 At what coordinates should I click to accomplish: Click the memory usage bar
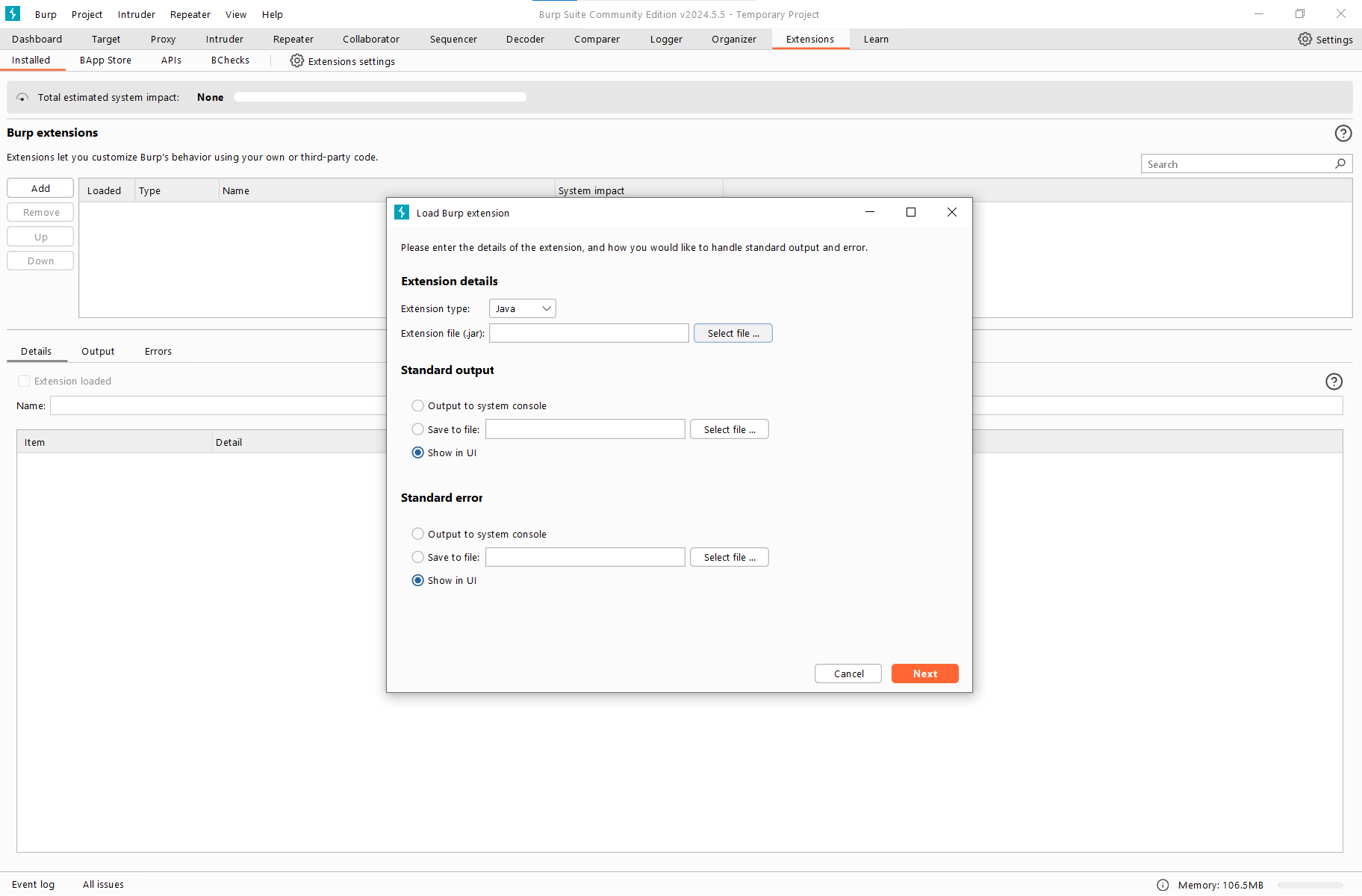click(1310, 886)
